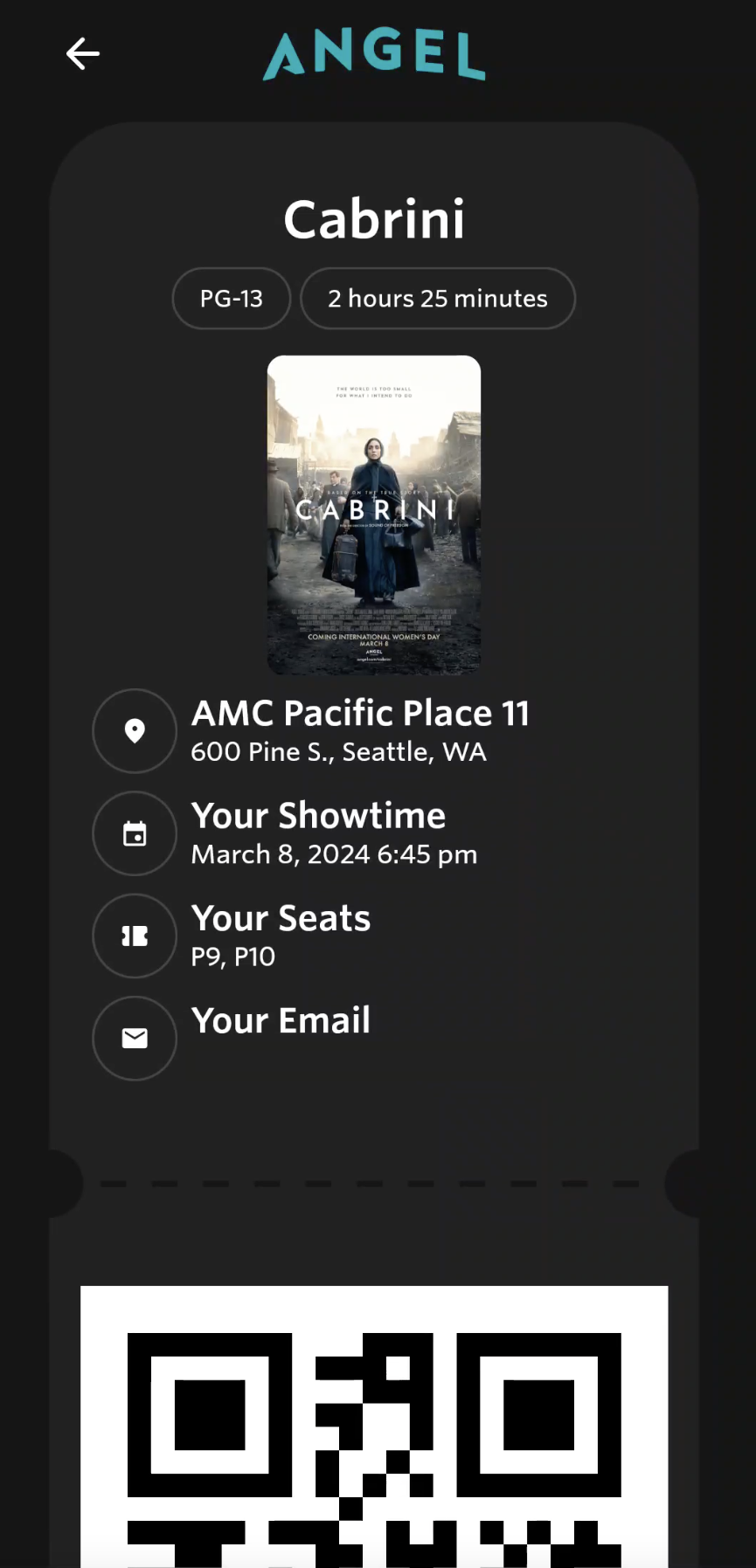Click the ticket seats icon
The image size is (756, 1568).
pos(135,936)
